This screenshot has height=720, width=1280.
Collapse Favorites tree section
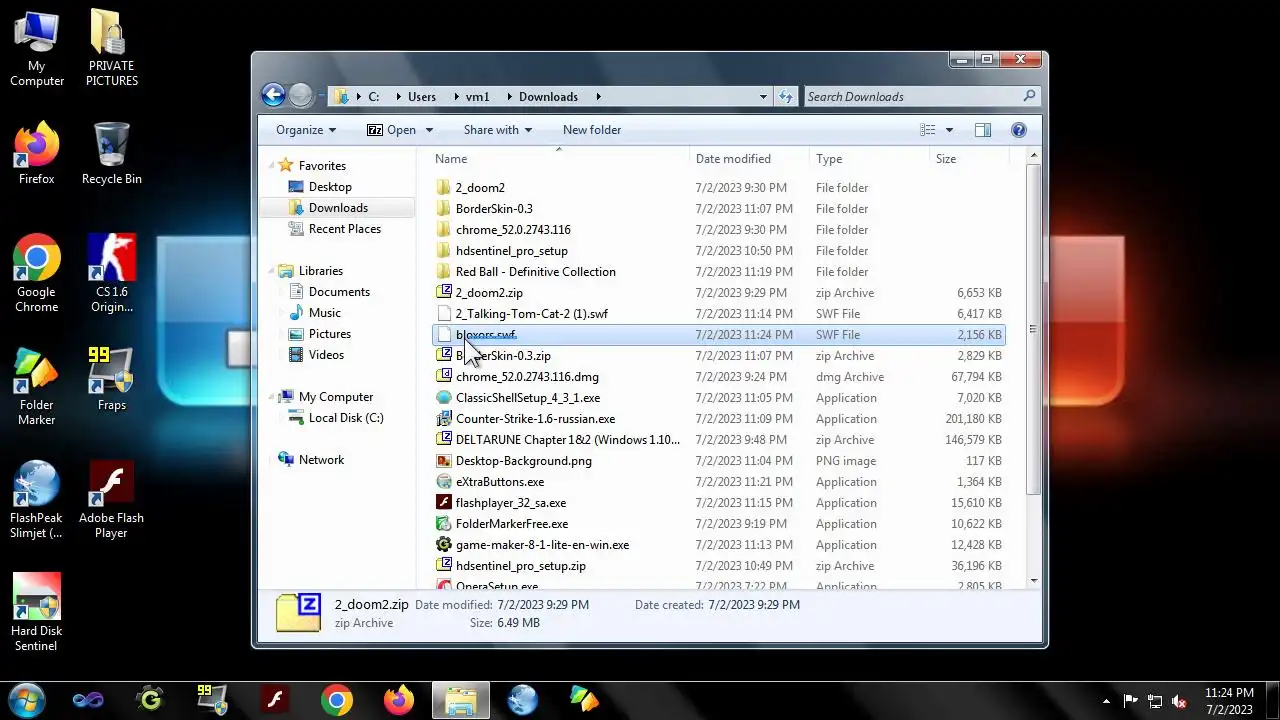(272, 166)
